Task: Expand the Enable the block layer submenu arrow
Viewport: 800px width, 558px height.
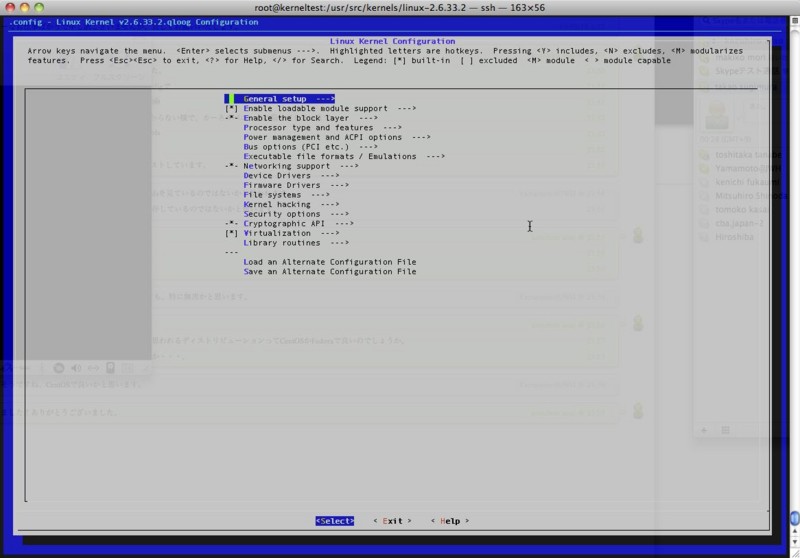Action: pyautogui.click(x=368, y=118)
